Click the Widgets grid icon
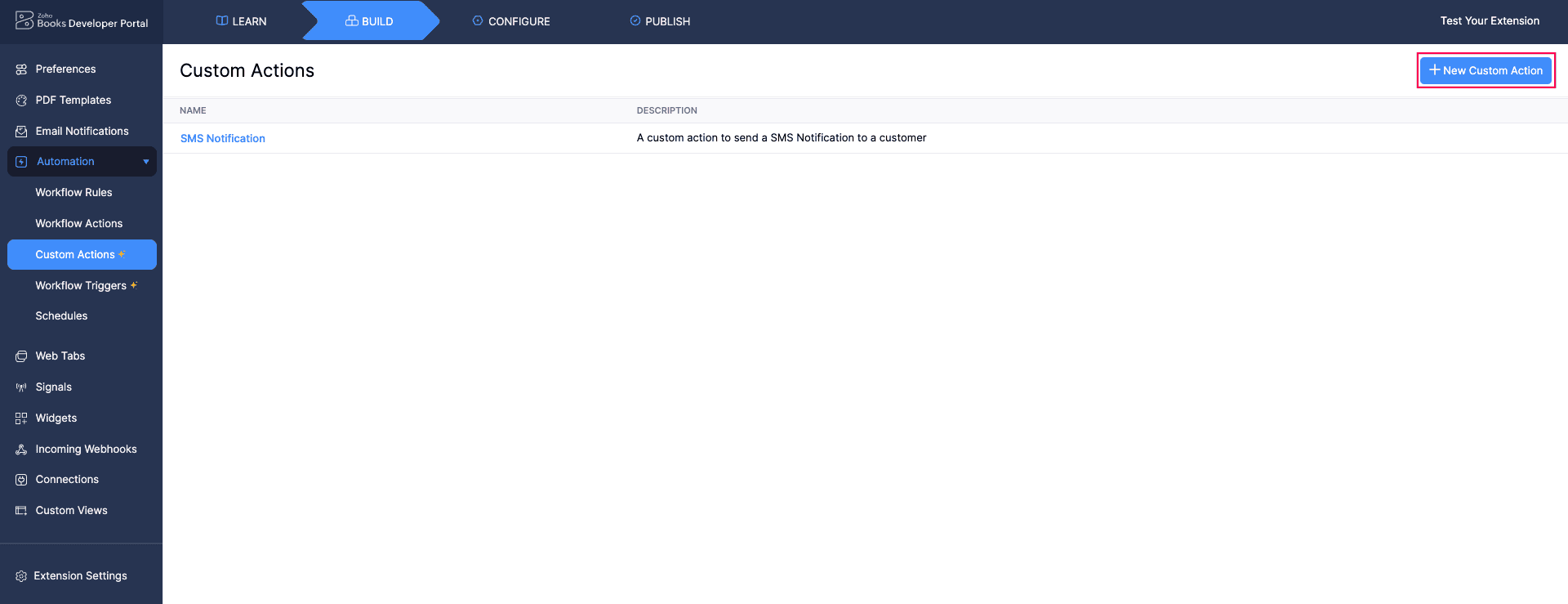The height and width of the screenshot is (604, 1568). pyautogui.click(x=21, y=418)
